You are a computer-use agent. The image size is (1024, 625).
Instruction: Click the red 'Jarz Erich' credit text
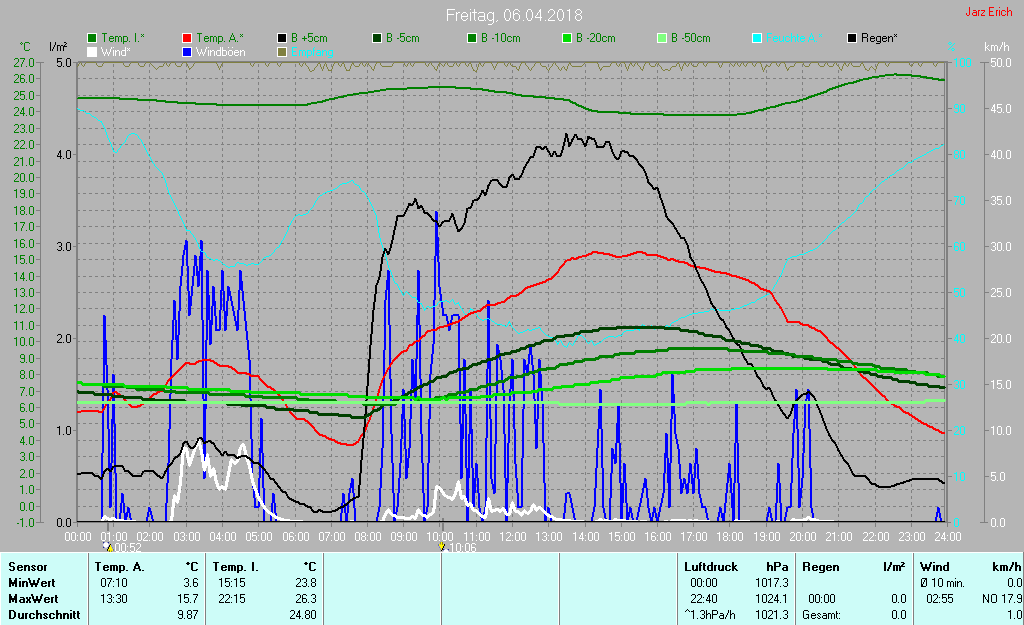pyautogui.click(x=989, y=12)
